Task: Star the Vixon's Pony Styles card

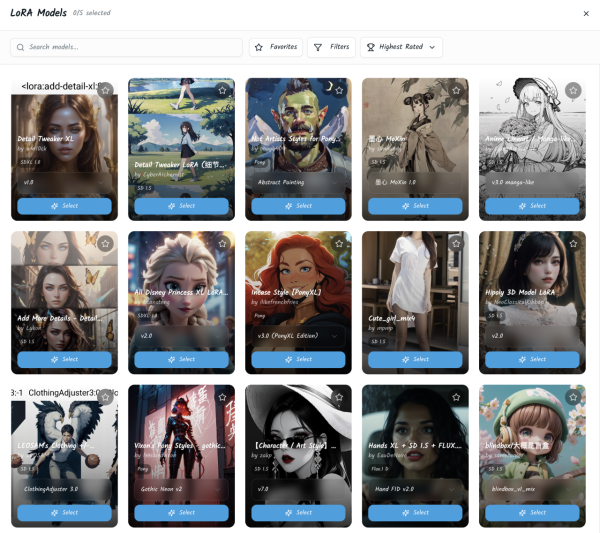Action: (222, 397)
